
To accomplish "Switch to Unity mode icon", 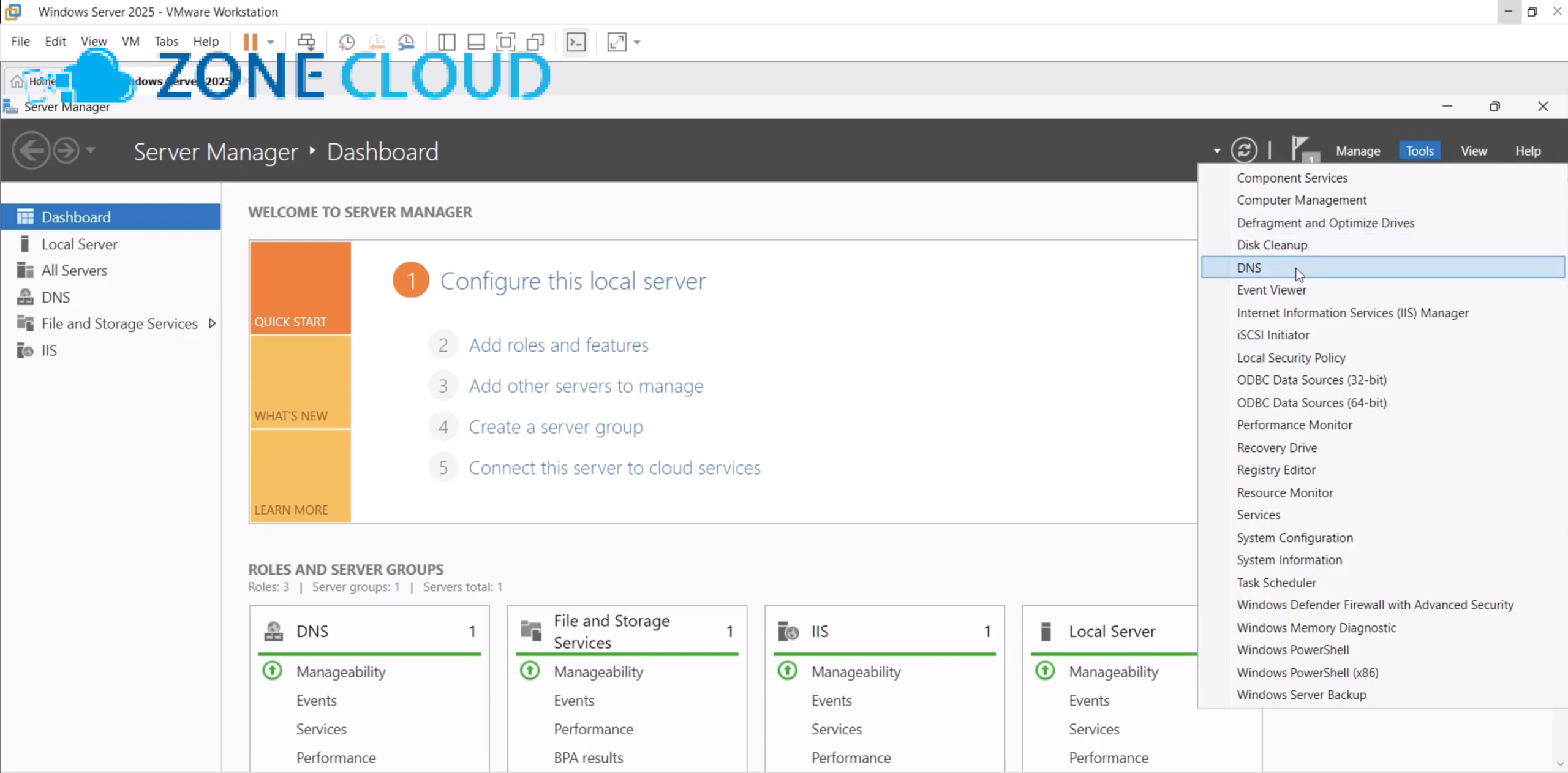I will pyautogui.click(x=535, y=42).
